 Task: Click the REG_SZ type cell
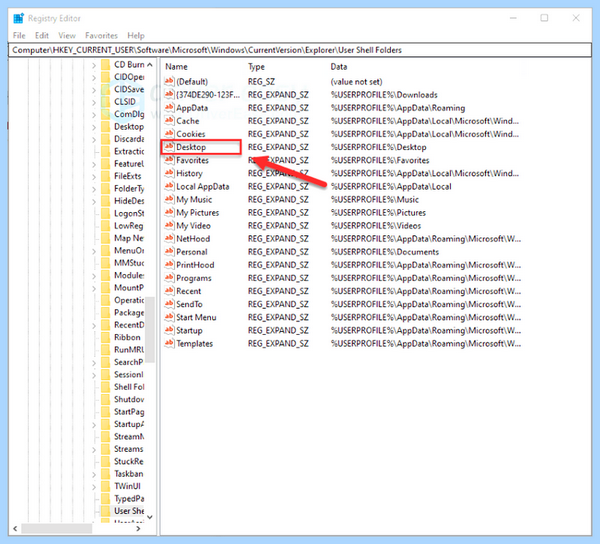click(x=261, y=81)
